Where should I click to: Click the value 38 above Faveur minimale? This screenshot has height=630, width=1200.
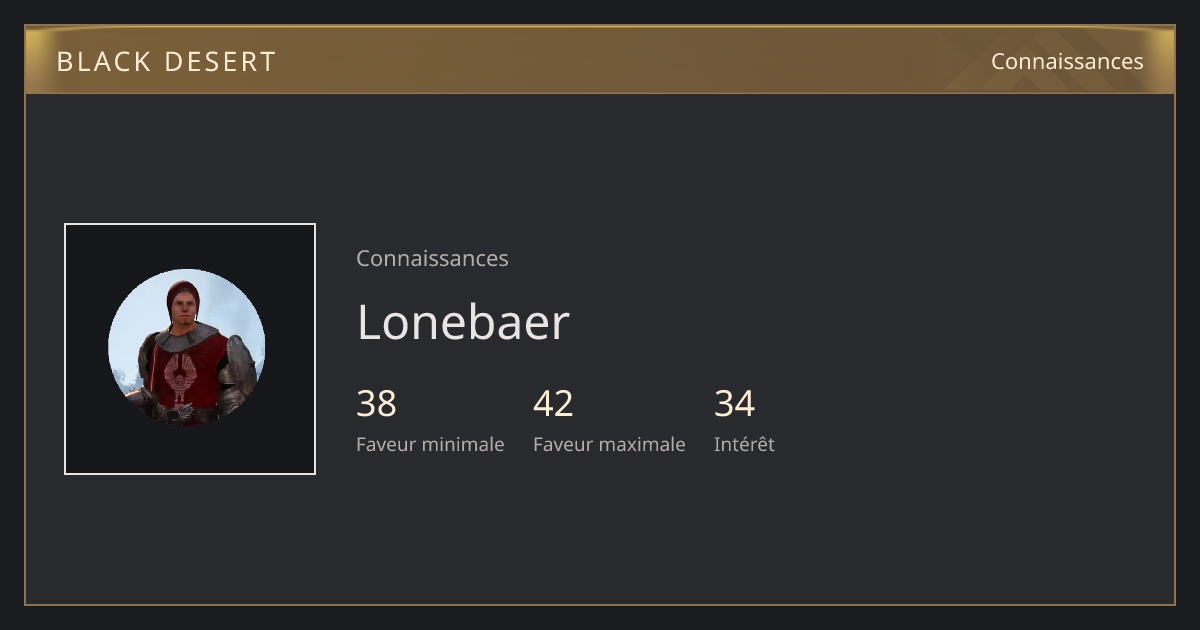tap(376, 403)
